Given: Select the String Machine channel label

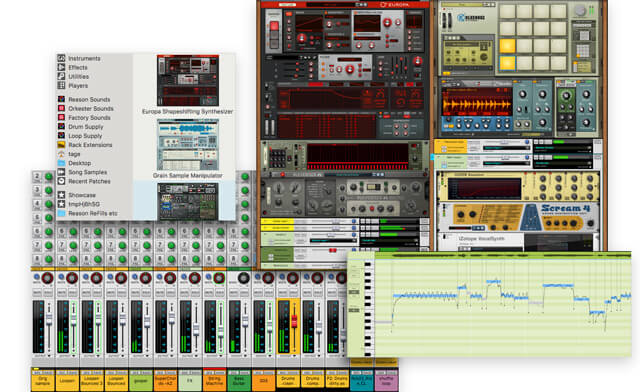Looking at the screenshot, I should 215,381.
